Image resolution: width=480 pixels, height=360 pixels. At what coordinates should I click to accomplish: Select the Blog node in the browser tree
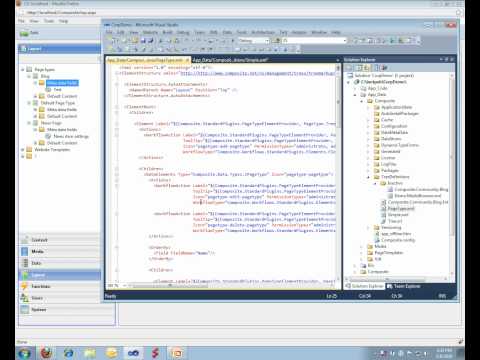tap(45, 76)
